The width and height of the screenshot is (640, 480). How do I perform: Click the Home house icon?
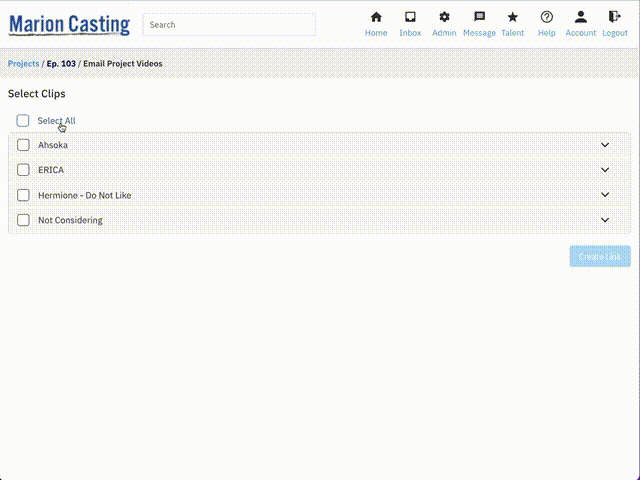point(376,17)
